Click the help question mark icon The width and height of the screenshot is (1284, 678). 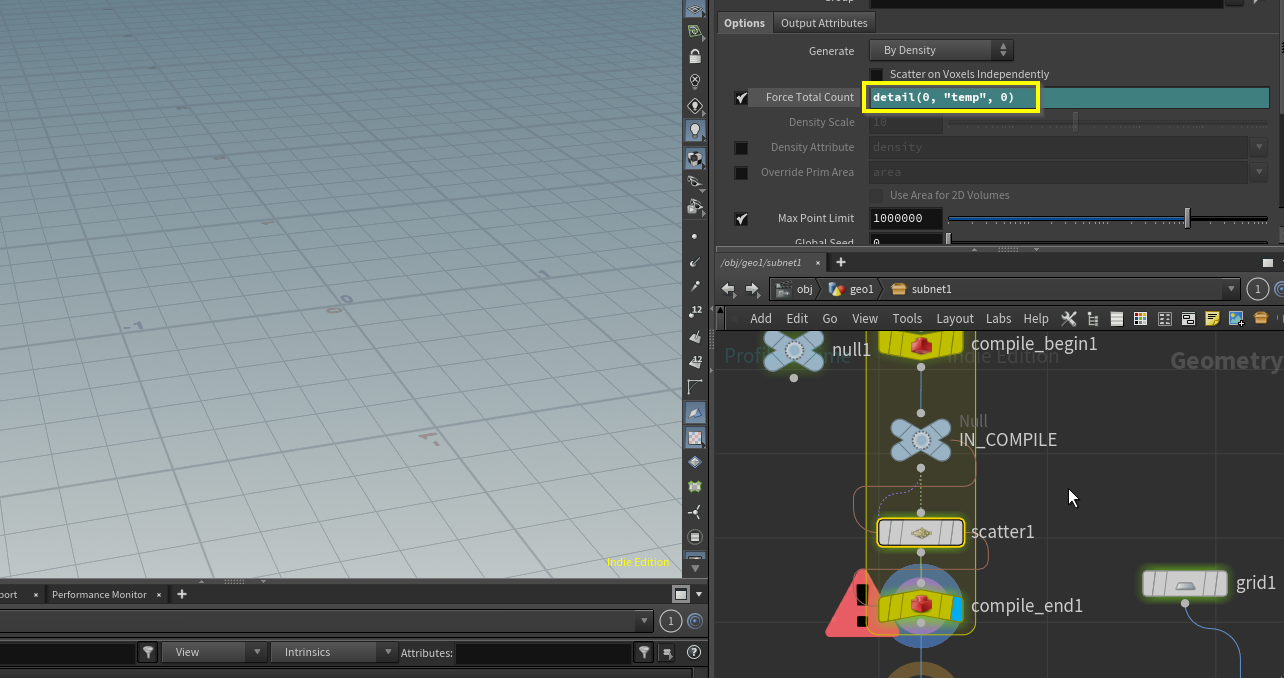694,653
